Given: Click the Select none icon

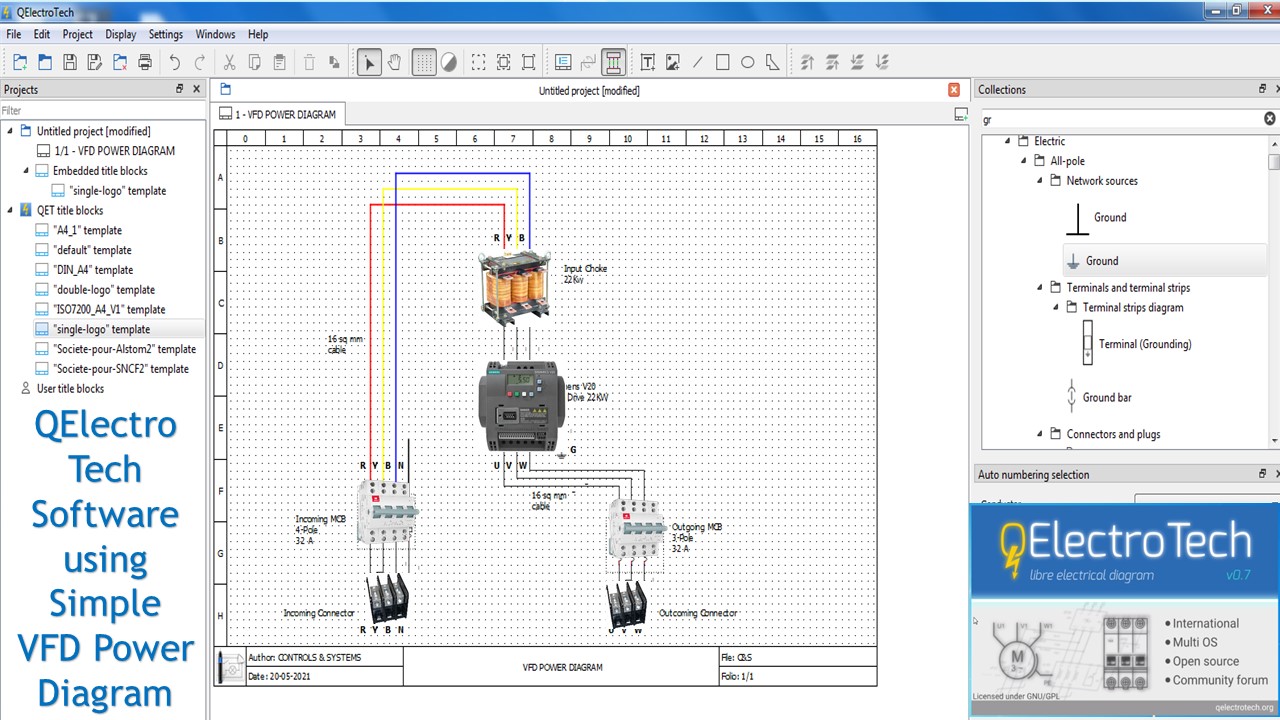Looking at the screenshot, I should 504,62.
